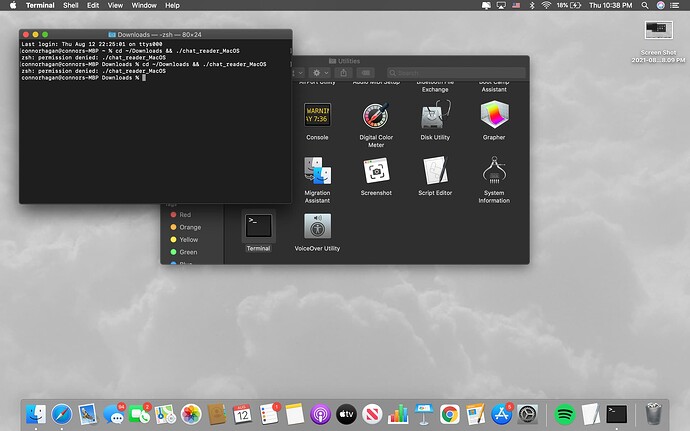This screenshot has width=690, height=431.
Task: Open Apple TV from Dock
Action: pyautogui.click(x=346, y=414)
